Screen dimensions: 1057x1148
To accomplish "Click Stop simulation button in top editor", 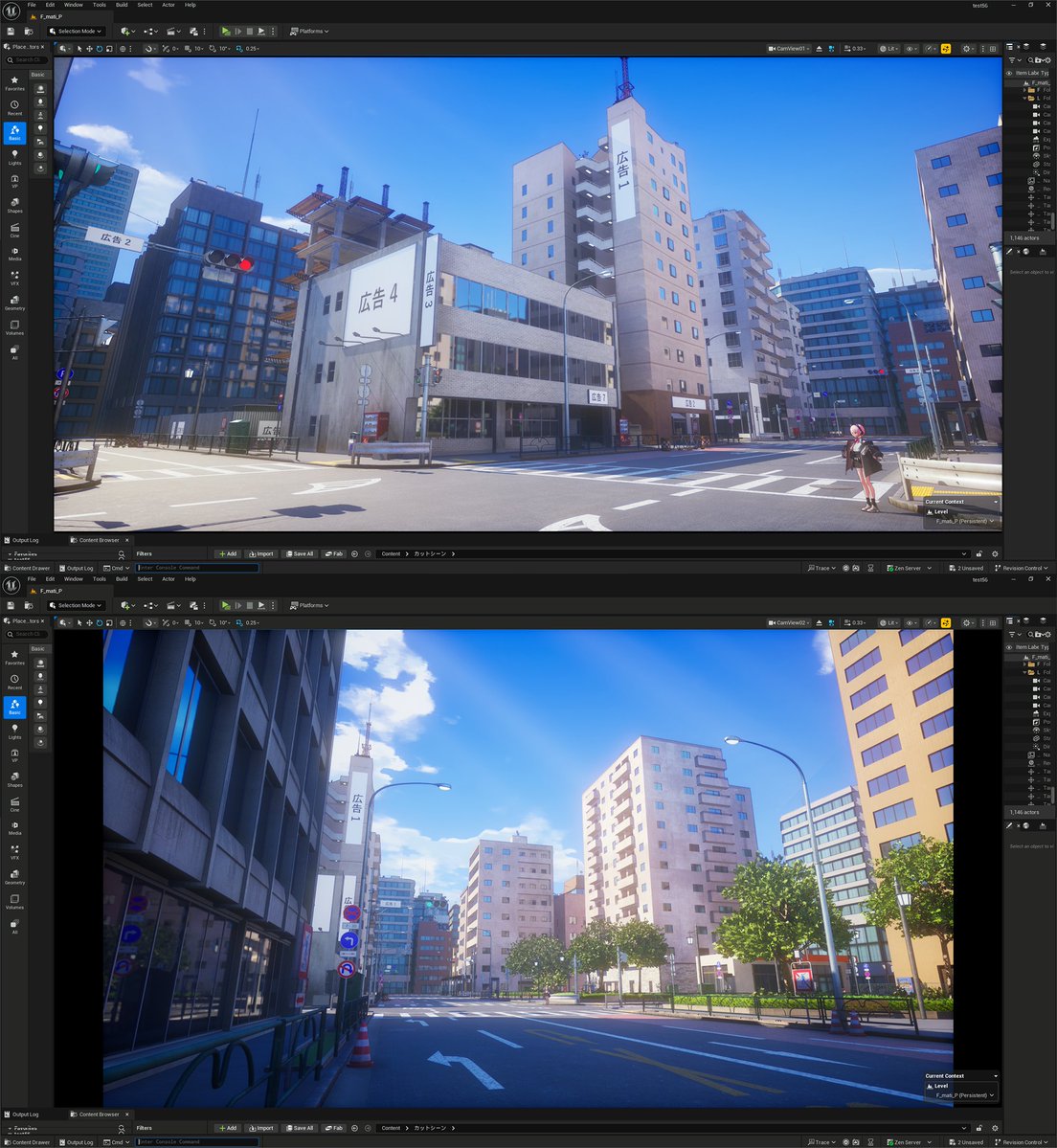I will click(250, 32).
